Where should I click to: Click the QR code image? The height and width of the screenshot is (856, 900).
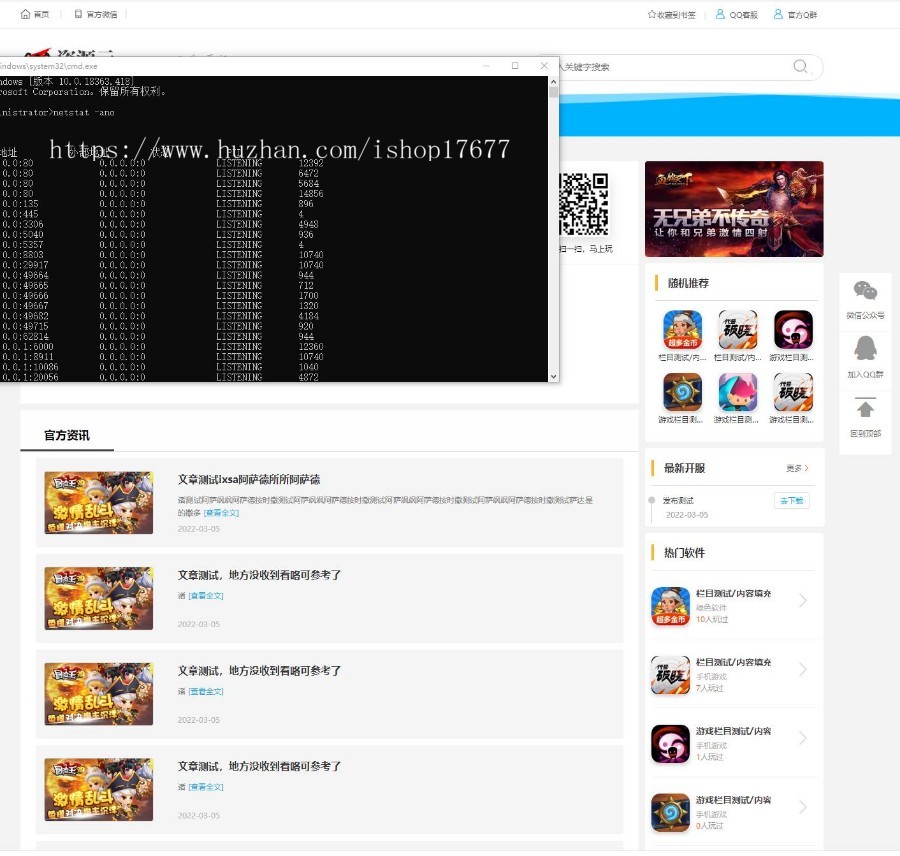click(x=583, y=204)
